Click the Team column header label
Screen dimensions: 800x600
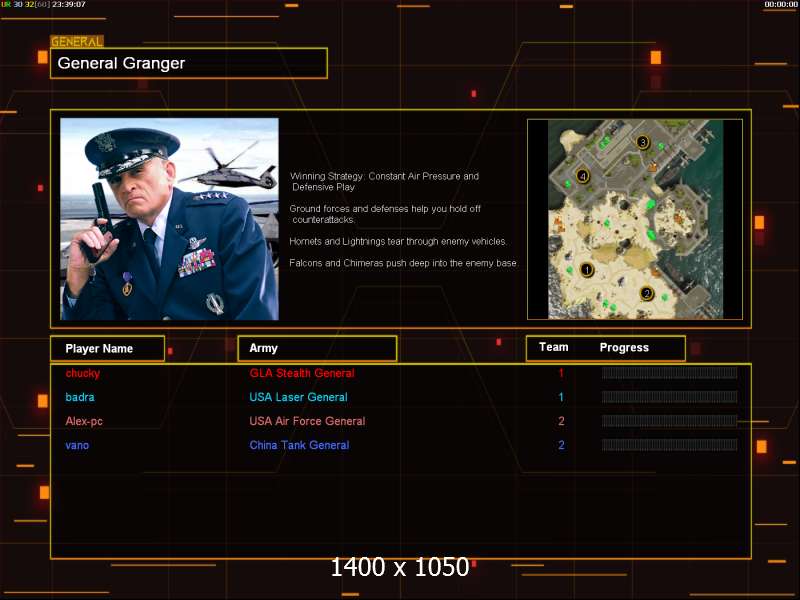click(554, 347)
